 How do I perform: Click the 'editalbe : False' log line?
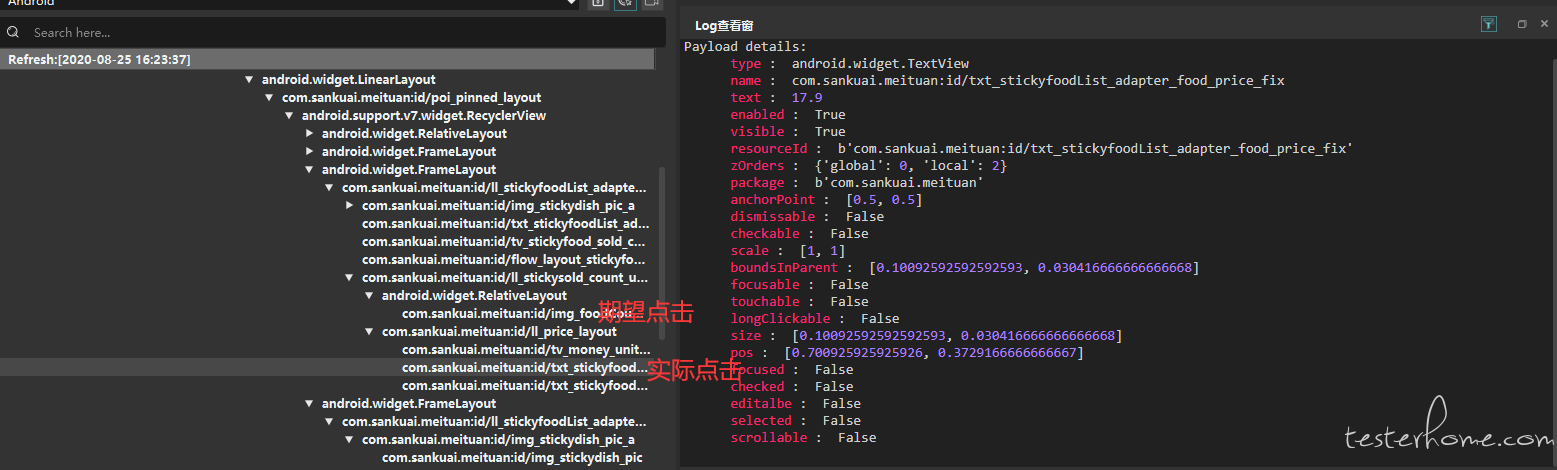click(x=795, y=403)
